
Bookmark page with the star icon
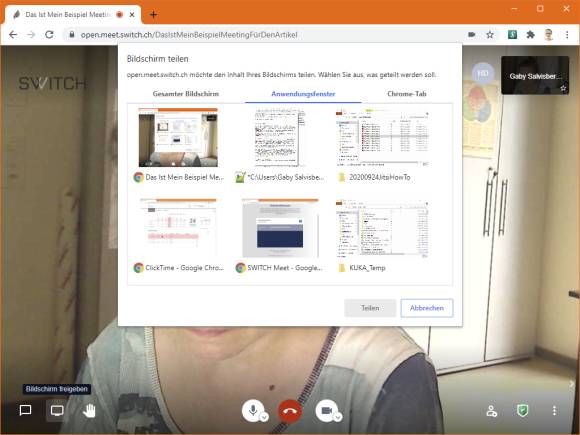[490, 35]
